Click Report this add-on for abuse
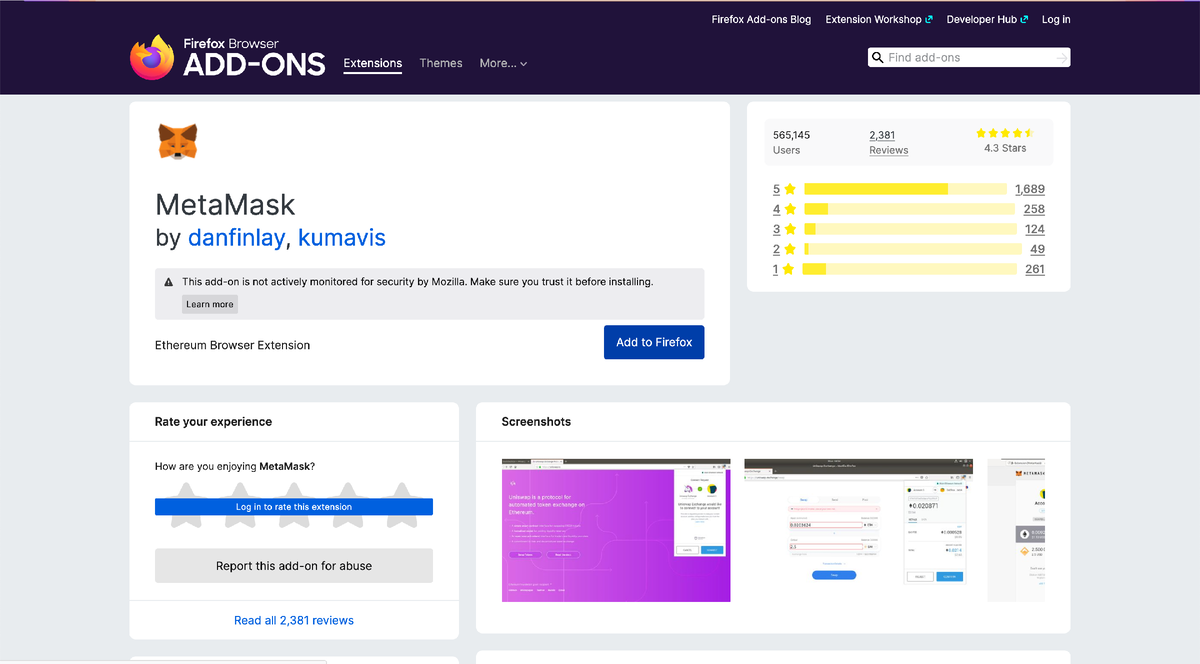 [294, 566]
